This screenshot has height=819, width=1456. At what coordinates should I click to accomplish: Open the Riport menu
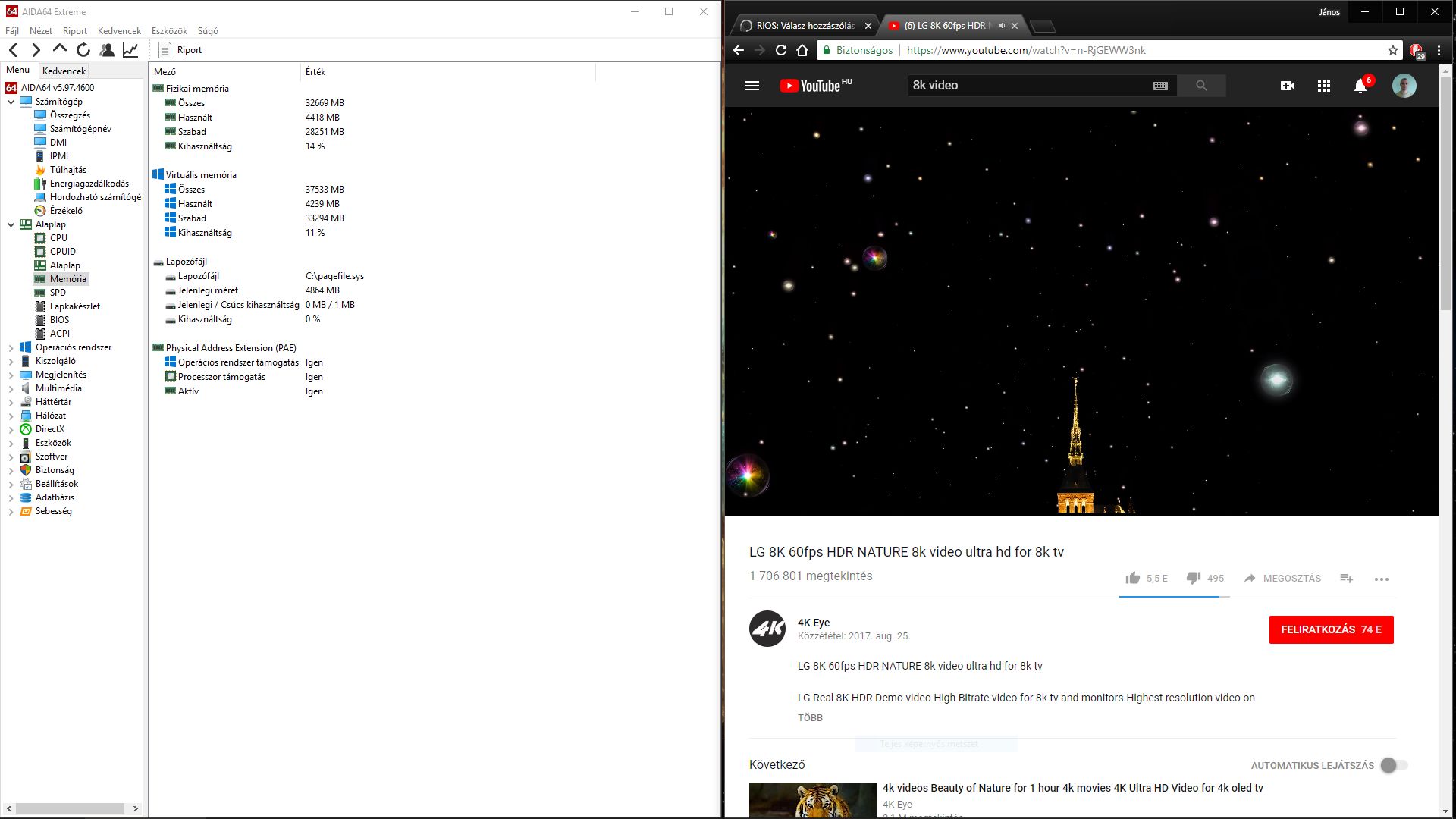pos(75,31)
